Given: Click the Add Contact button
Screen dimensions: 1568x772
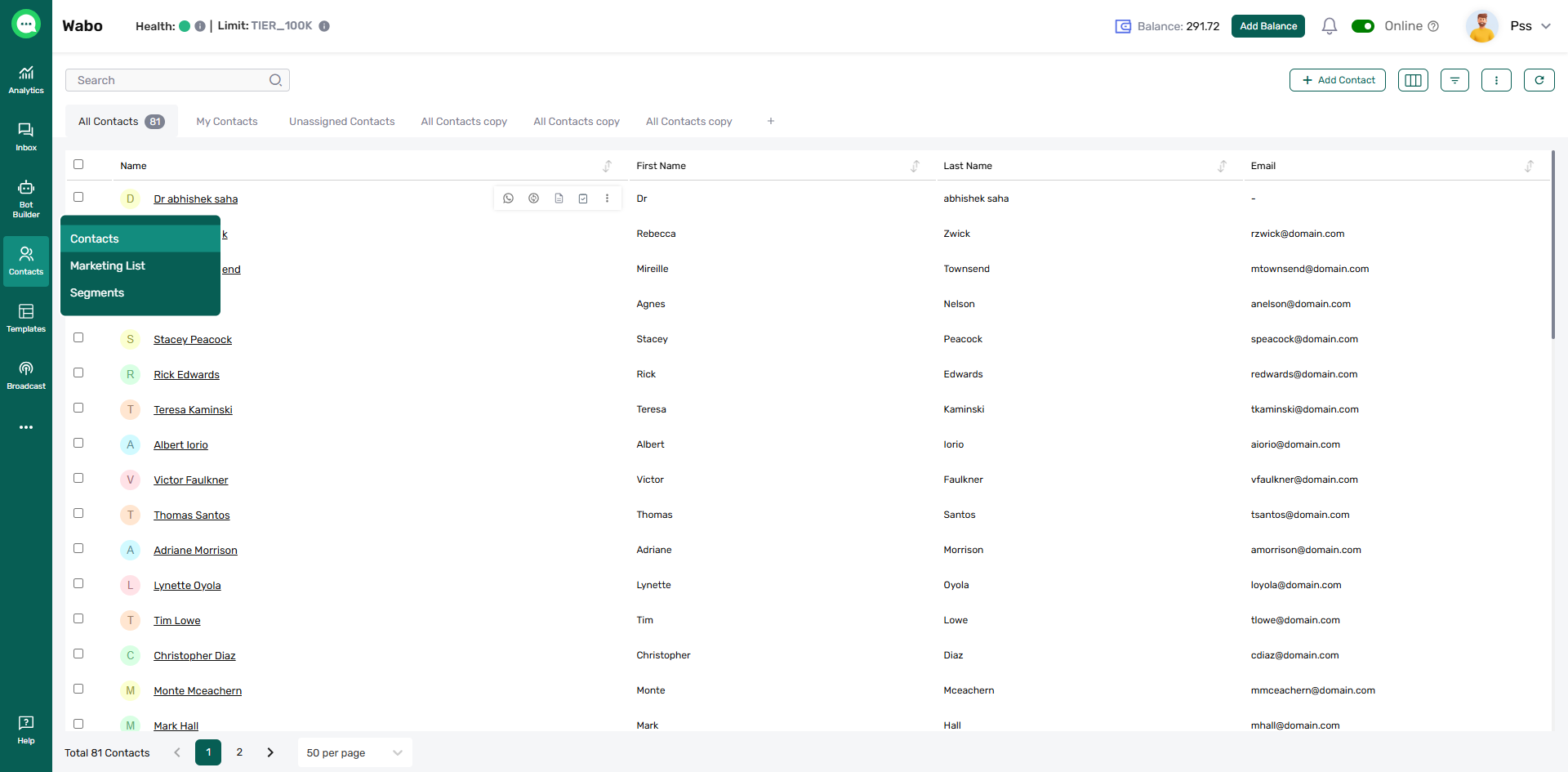Looking at the screenshot, I should click(1338, 80).
